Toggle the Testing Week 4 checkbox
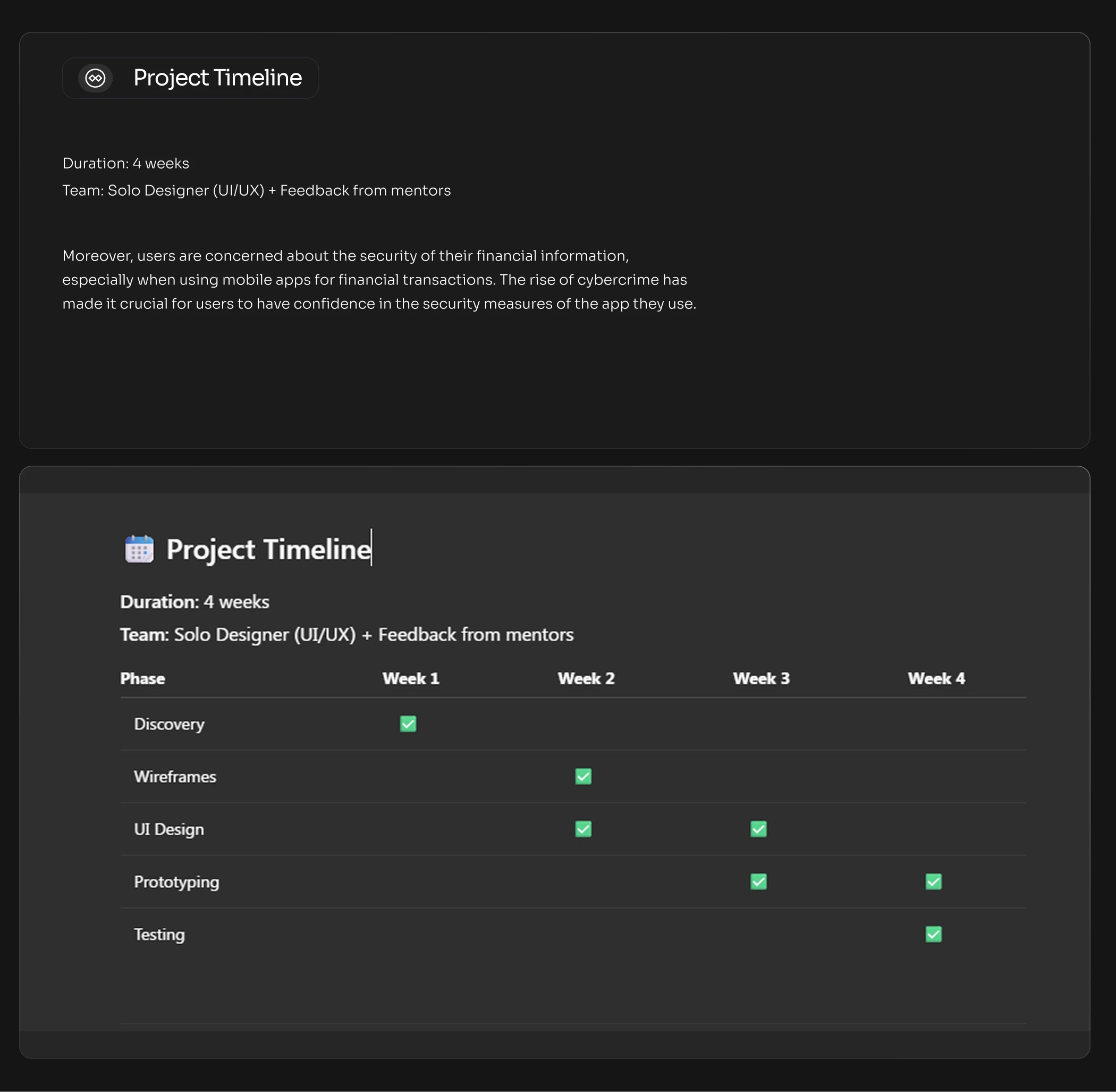This screenshot has width=1116, height=1092. [x=933, y=934]
